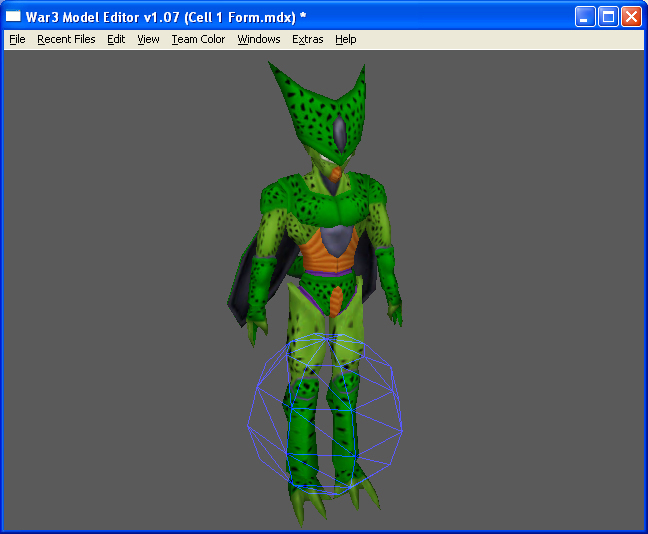Click the app icon in the title bar
Image resolution: width=648 pixels, height=534 pixels.
[x=13, y=17]
